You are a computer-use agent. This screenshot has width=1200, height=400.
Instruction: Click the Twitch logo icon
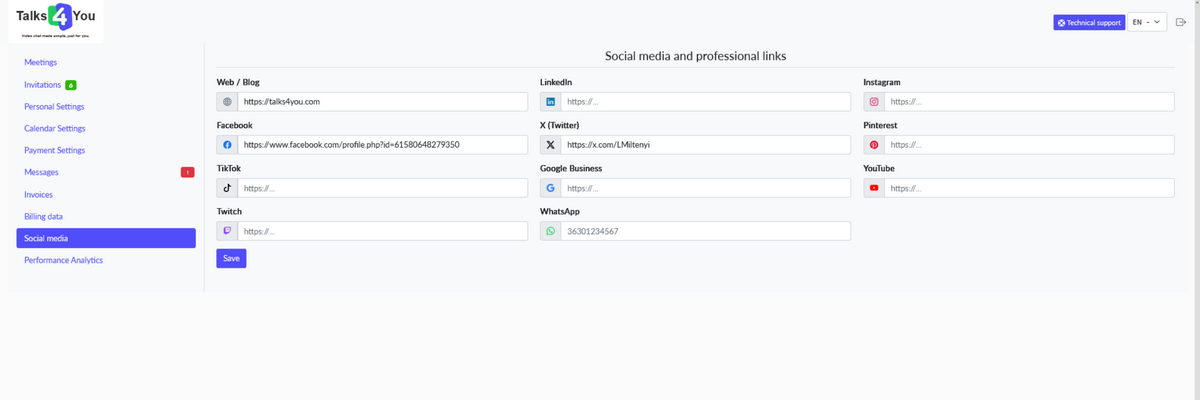227,231
